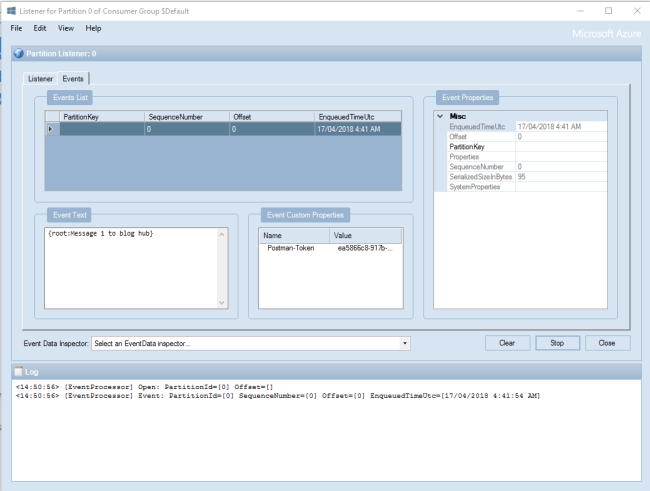Image resolution: width=650 pixels, height=491 pixels.
Task: Click the Event Text scrollbar up arrow
Action: pyautogui.click(x=222, y=234)
